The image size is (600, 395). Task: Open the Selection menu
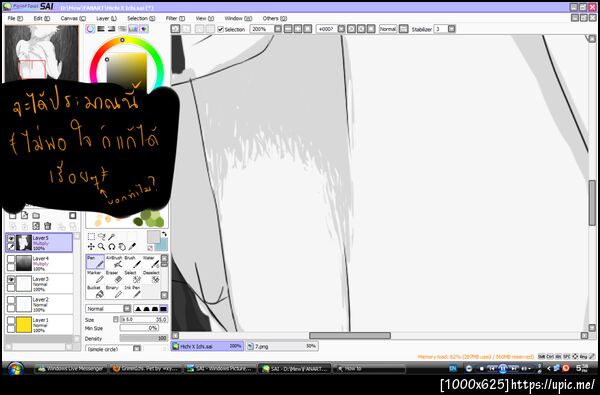[141, 18]
